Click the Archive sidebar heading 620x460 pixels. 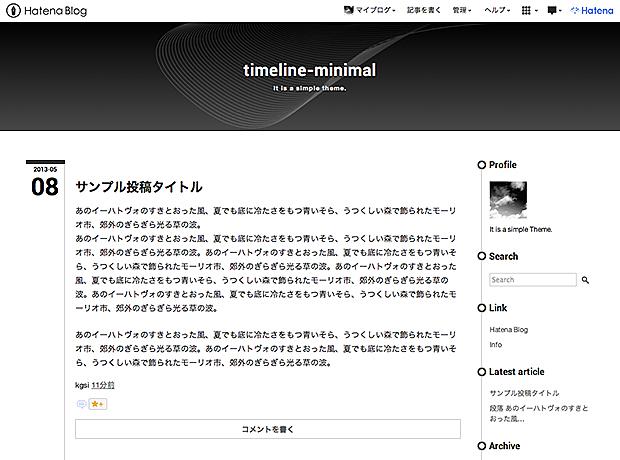505,446
